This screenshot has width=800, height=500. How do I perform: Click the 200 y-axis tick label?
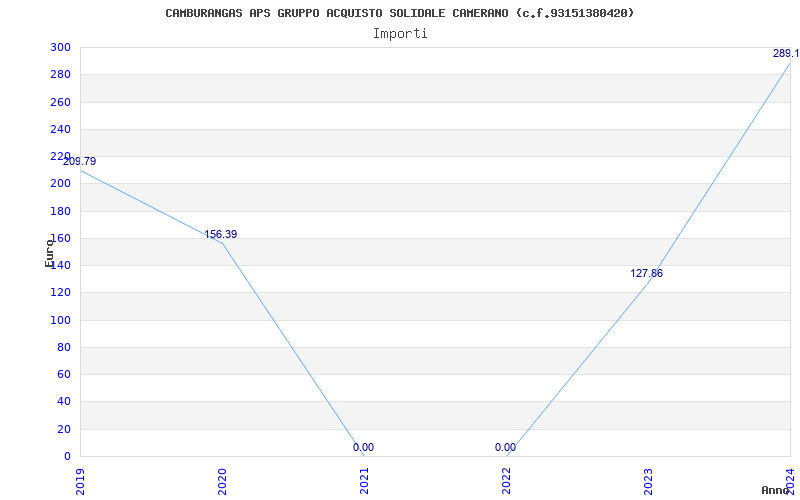pos(60,184)
